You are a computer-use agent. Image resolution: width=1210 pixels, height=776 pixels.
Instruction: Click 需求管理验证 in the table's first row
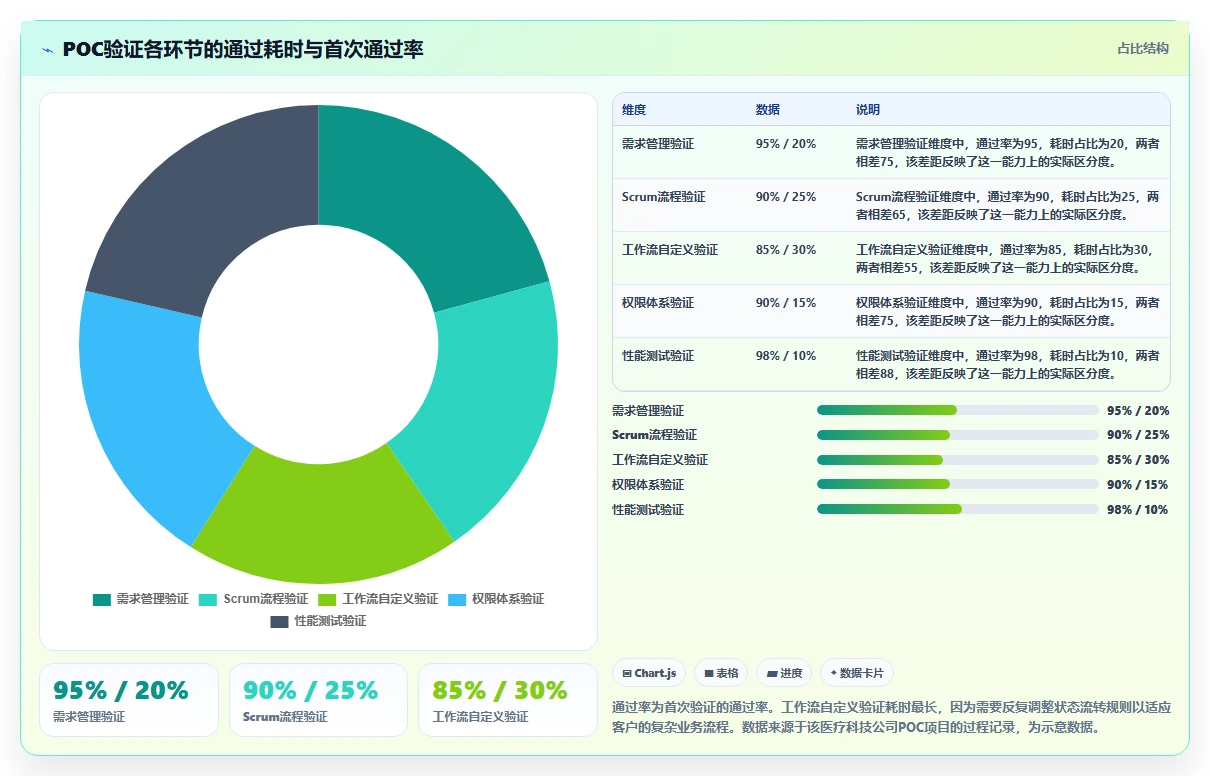click(658, 144)
